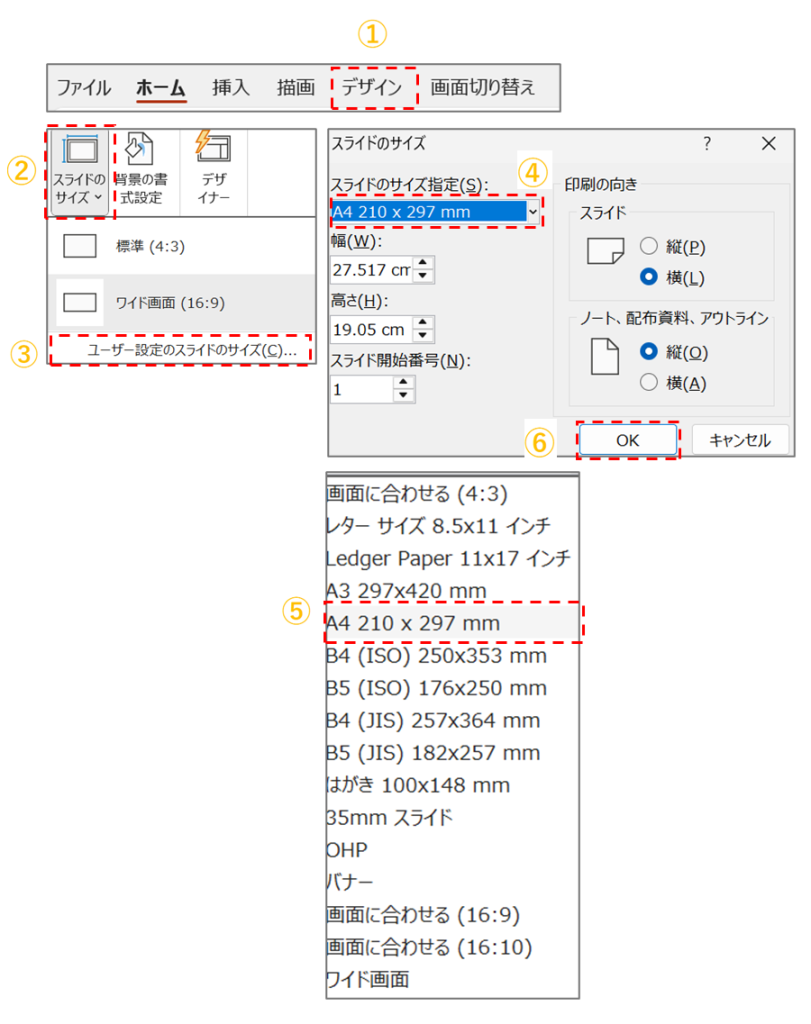Open the Design (デザイン) ribbon tab

point(372,87)
